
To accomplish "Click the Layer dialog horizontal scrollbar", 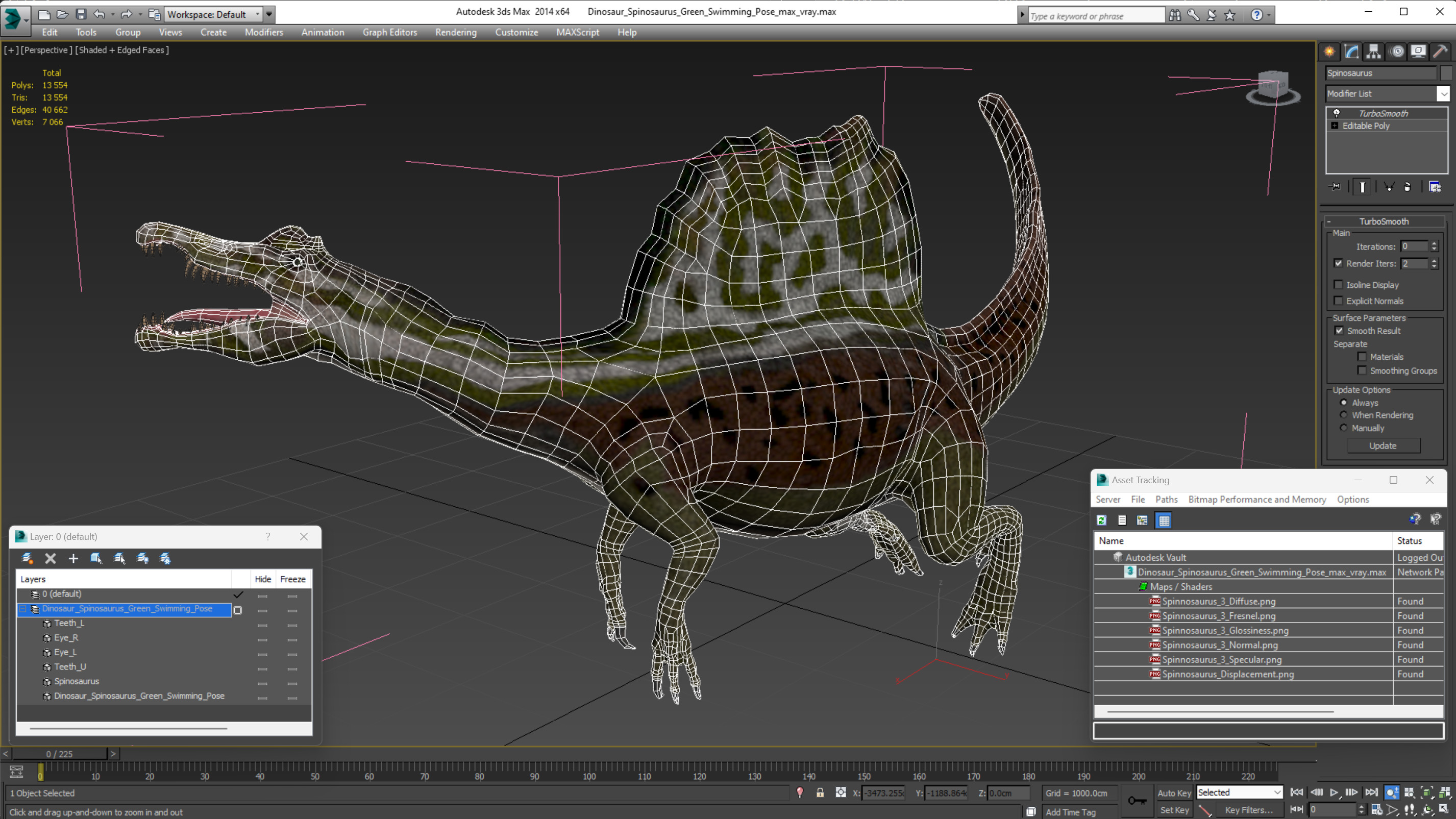I will (x=128, y=729).
